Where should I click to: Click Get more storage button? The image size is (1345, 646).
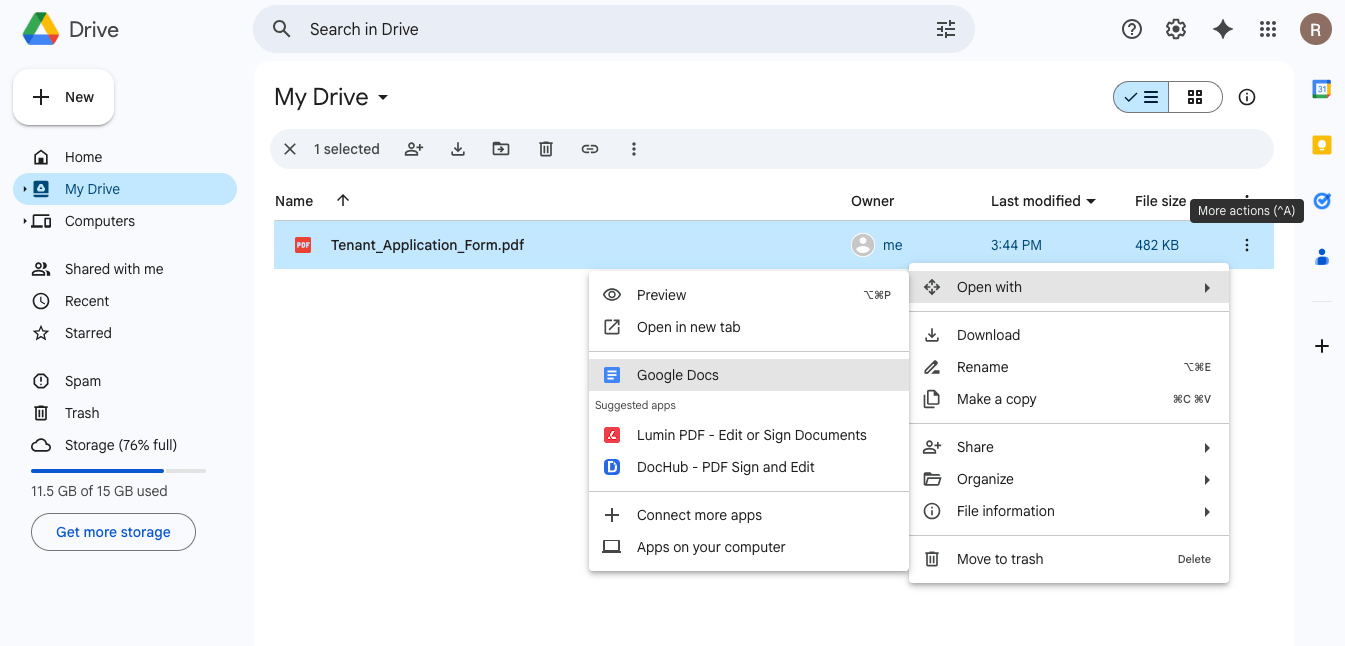[113, 532]
